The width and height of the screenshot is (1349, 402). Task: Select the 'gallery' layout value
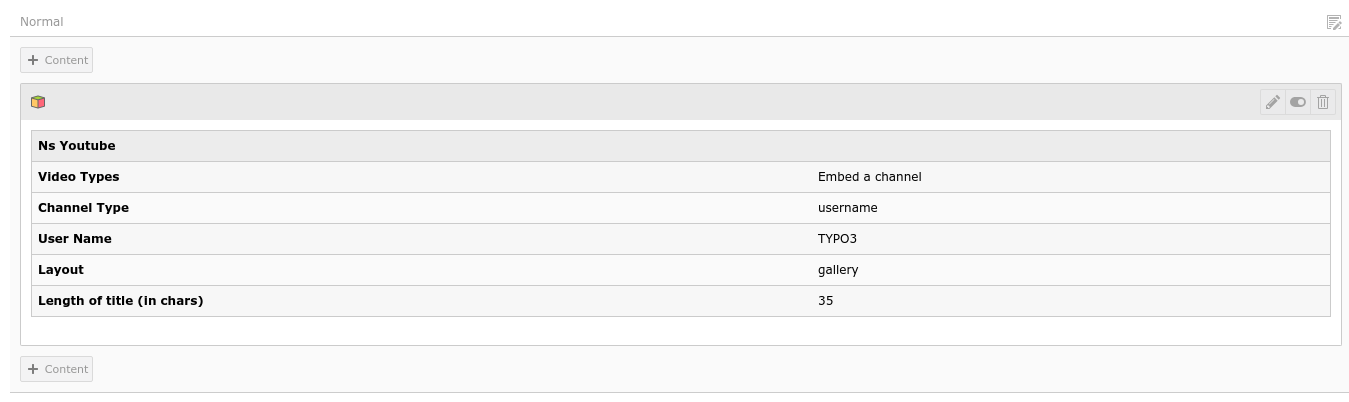click(838, 270)
